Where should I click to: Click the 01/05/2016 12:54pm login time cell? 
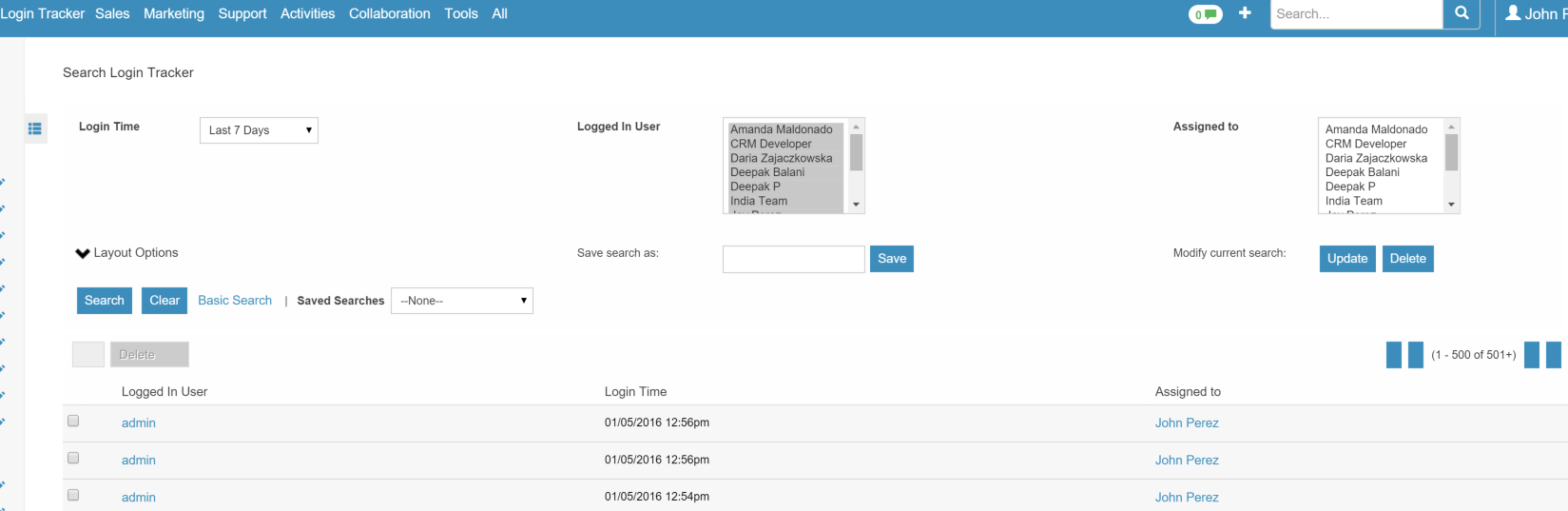[657, 497]
